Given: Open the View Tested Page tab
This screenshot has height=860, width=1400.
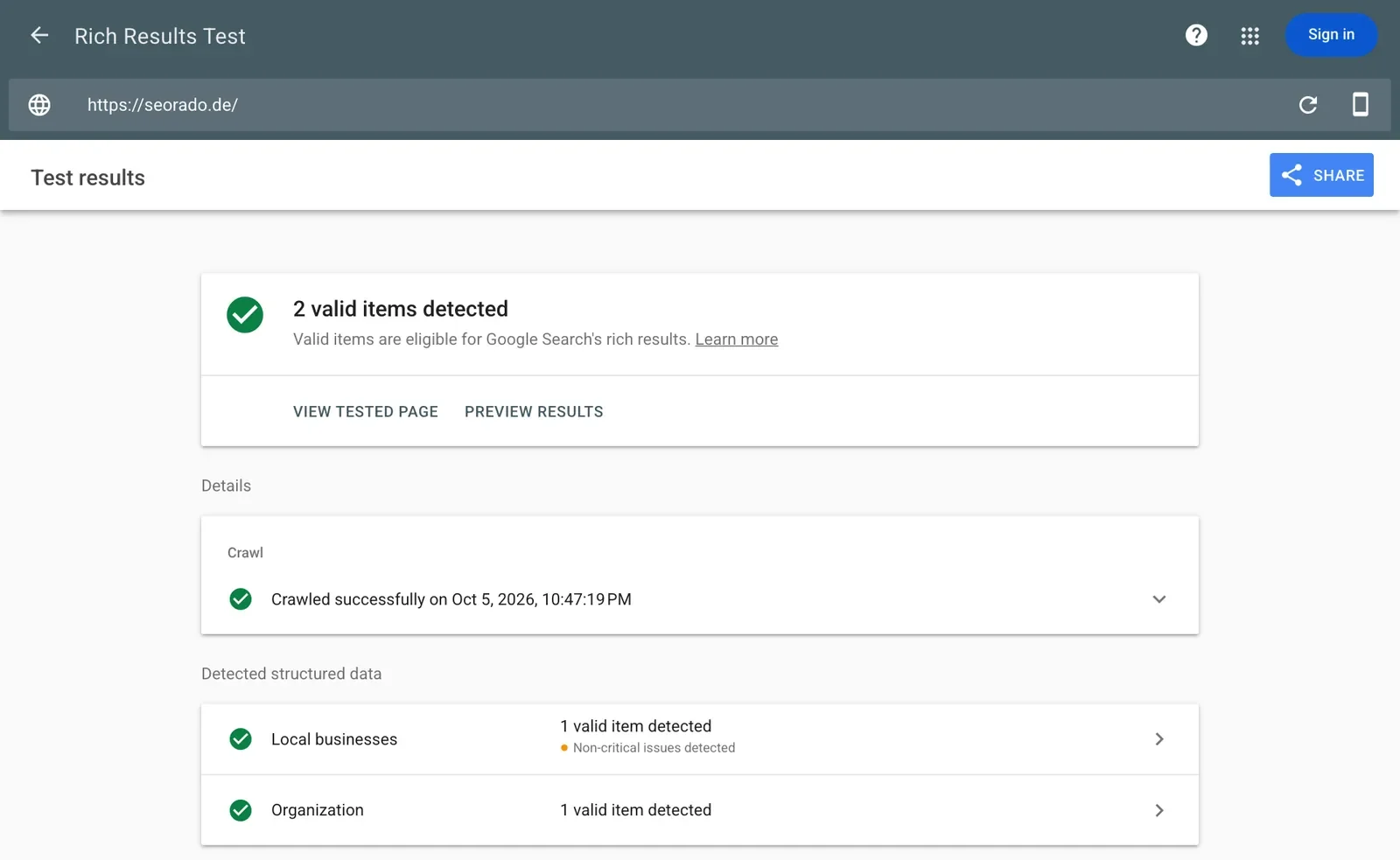Looking at the screenshot, I should [366, 412].
